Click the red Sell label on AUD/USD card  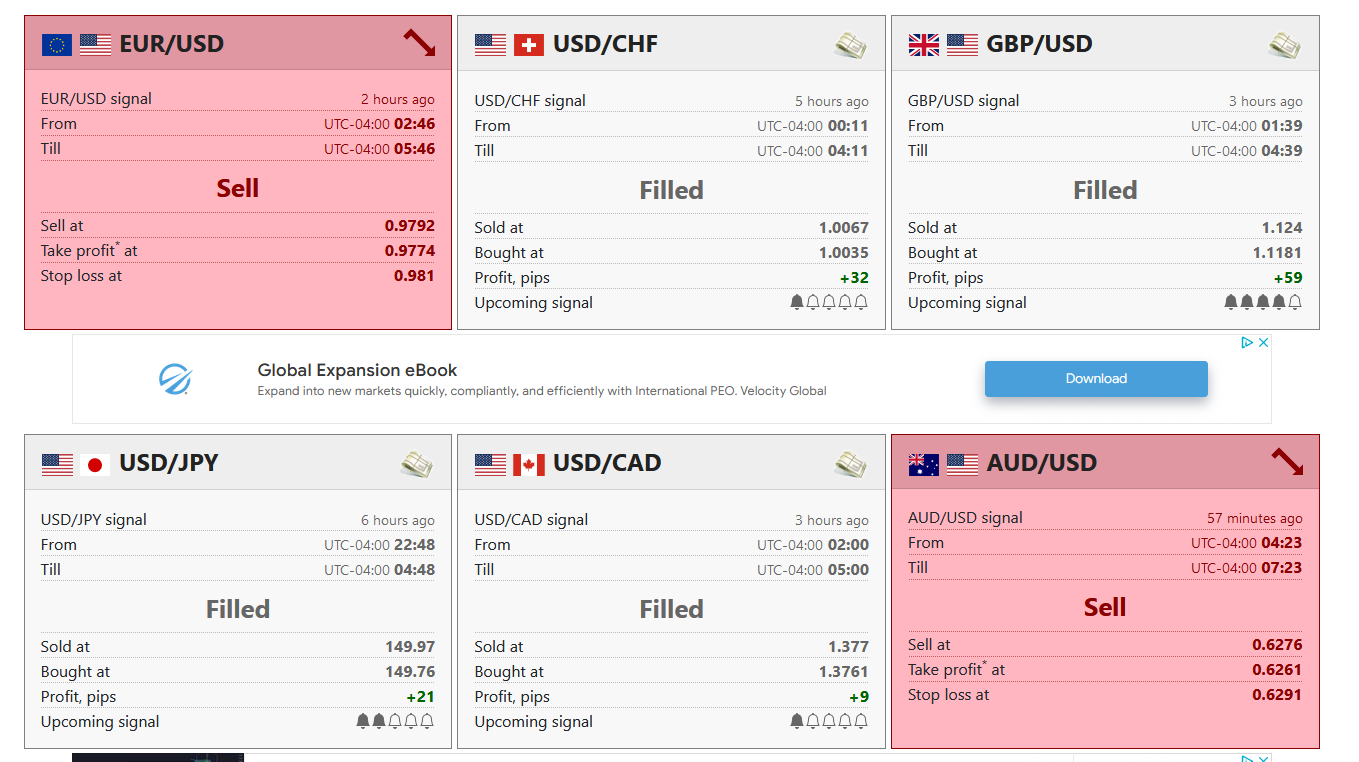pos(1104,607)
